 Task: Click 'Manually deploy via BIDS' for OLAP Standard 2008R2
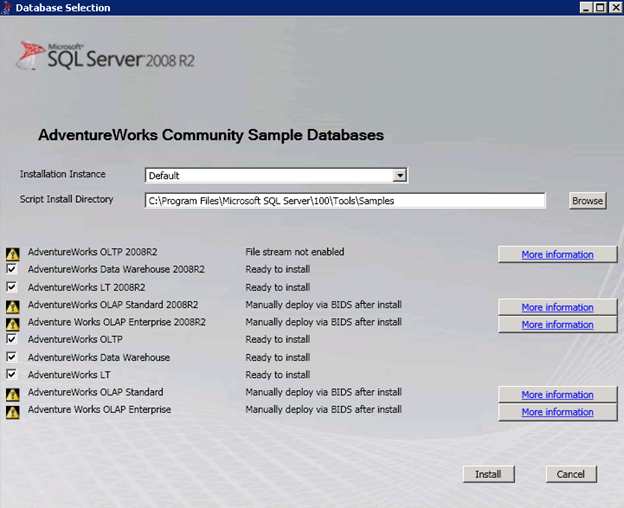(323, 305)
